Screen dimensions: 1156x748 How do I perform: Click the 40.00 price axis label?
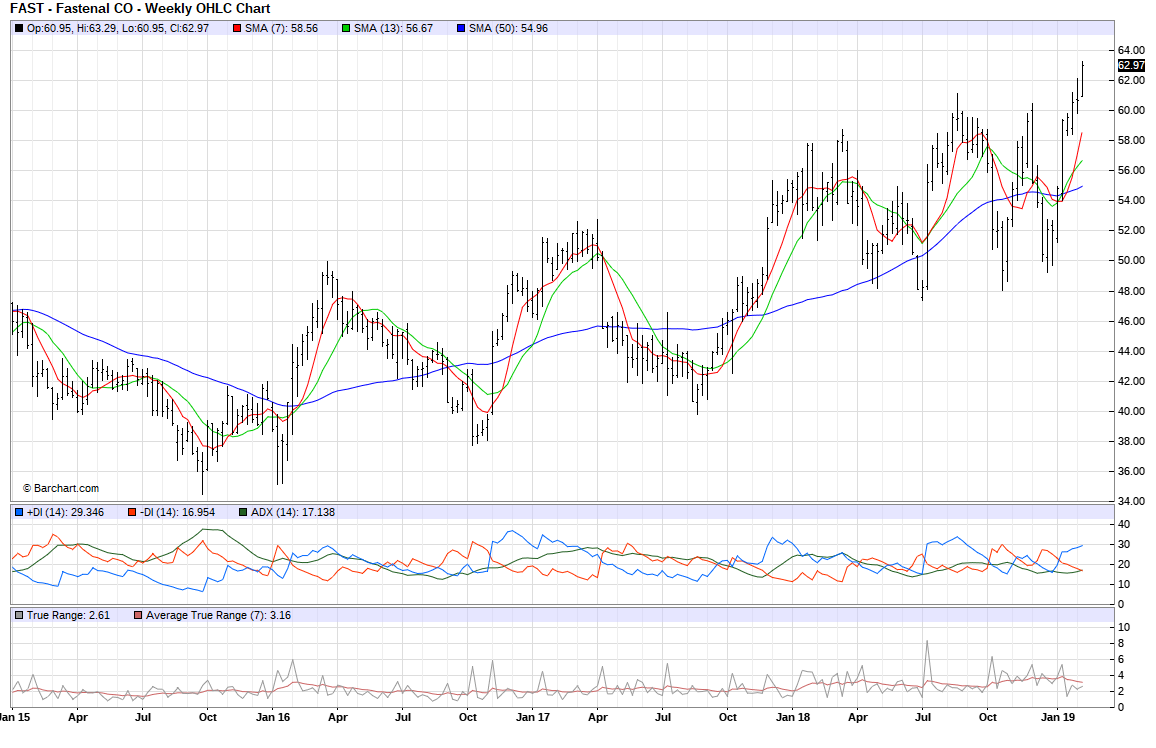(x=1131, y=411)
